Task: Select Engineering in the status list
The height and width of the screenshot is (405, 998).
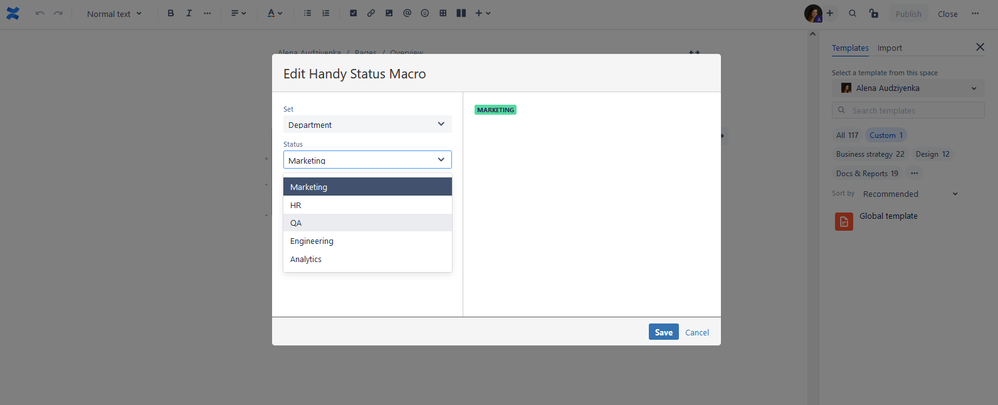Action: pyautogui.click(x=367, y=241)
